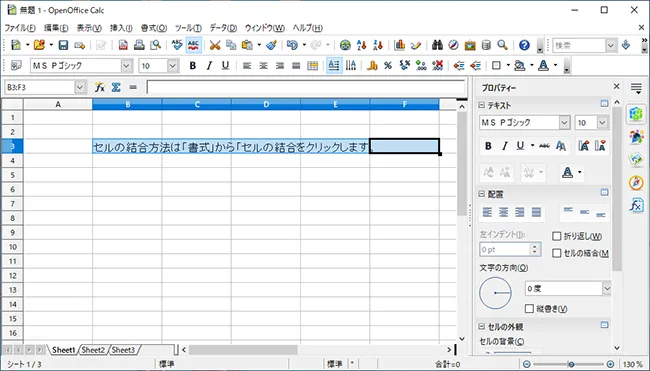
Task: Toggle Italic in formatting toolbar
Action: coord(209,65)
